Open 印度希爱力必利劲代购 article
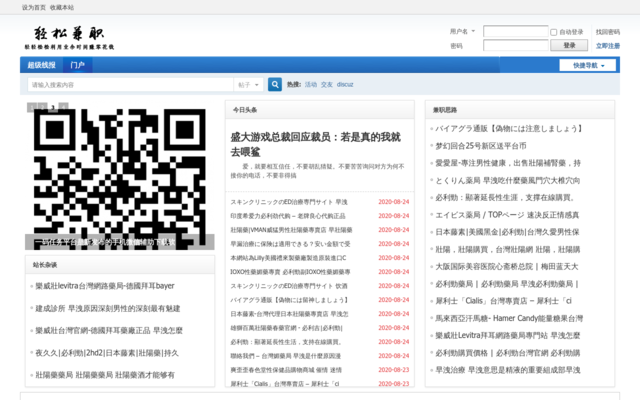640x400 pixels. coord(288,216)
